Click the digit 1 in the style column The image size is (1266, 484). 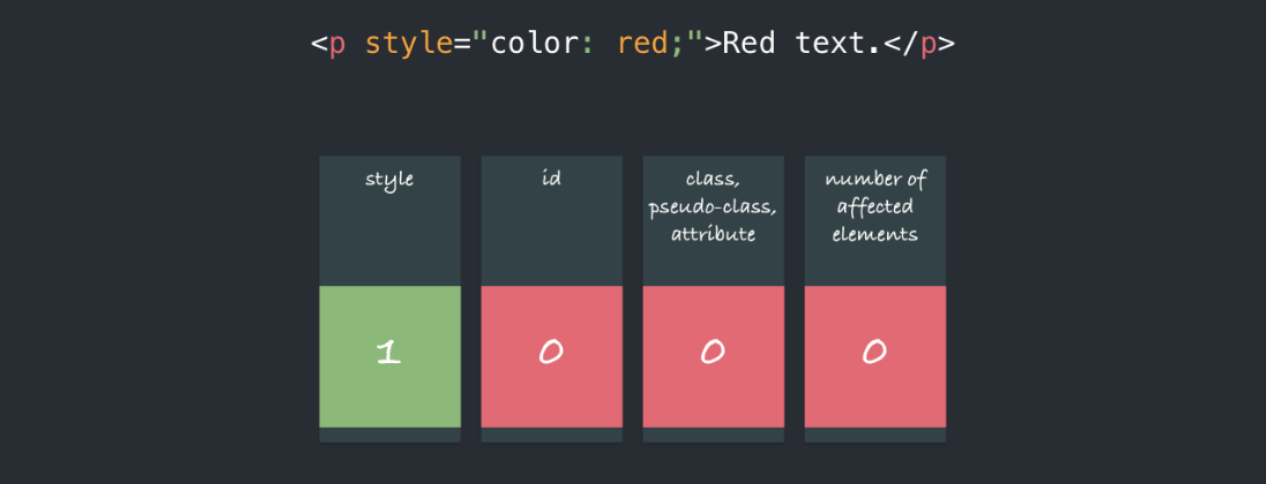pyautogui.click(x=388, y=352)
